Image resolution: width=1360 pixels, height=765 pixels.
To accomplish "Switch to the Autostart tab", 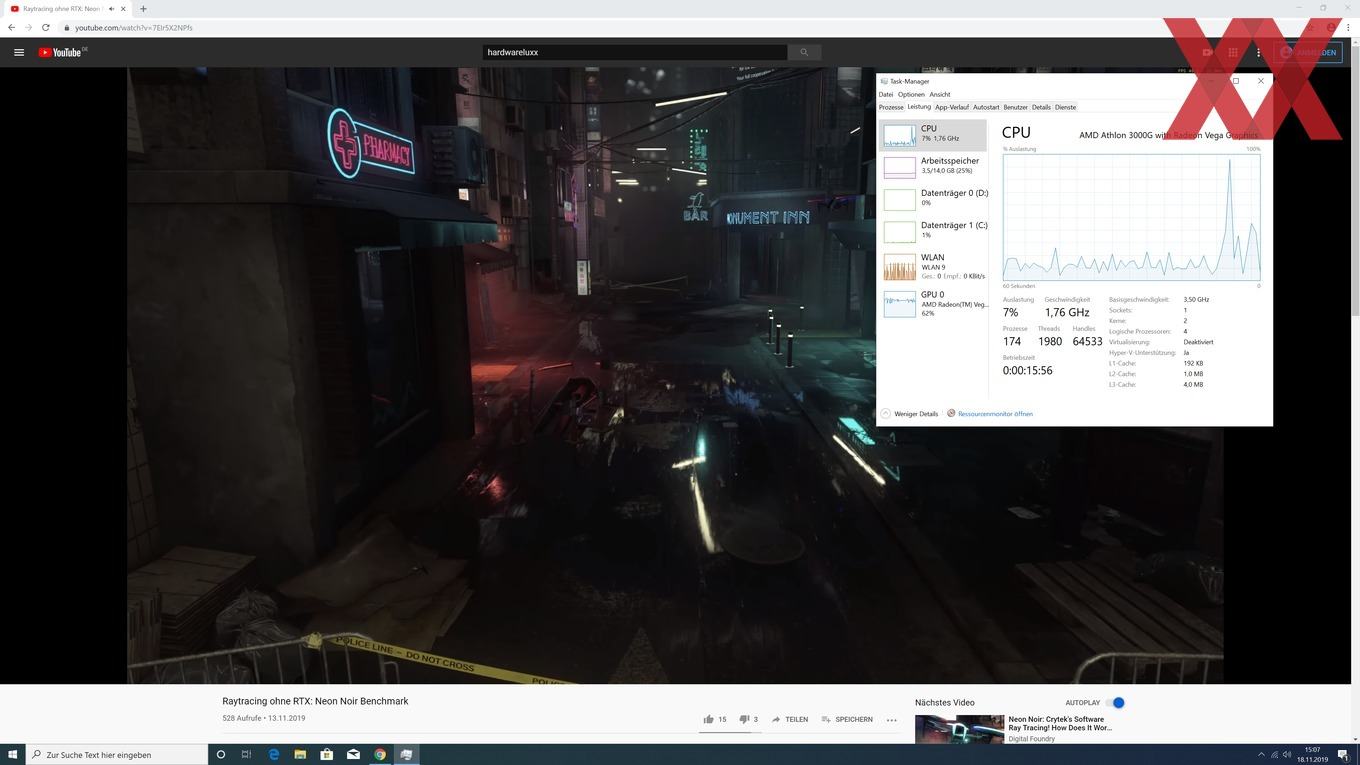I will pos(986,107).
